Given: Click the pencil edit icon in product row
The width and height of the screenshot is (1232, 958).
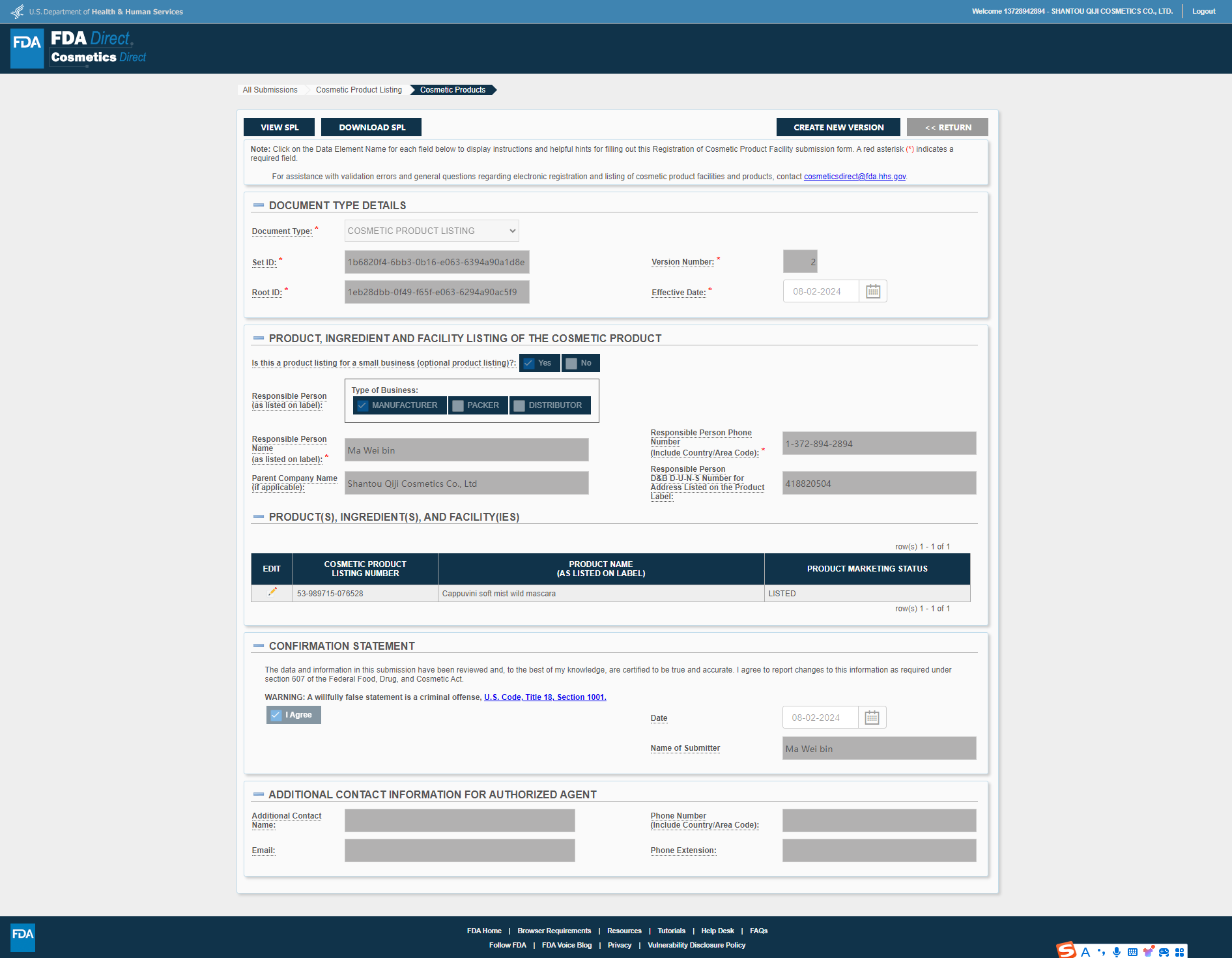Looking at the screenshot, I should click(272, 592).
